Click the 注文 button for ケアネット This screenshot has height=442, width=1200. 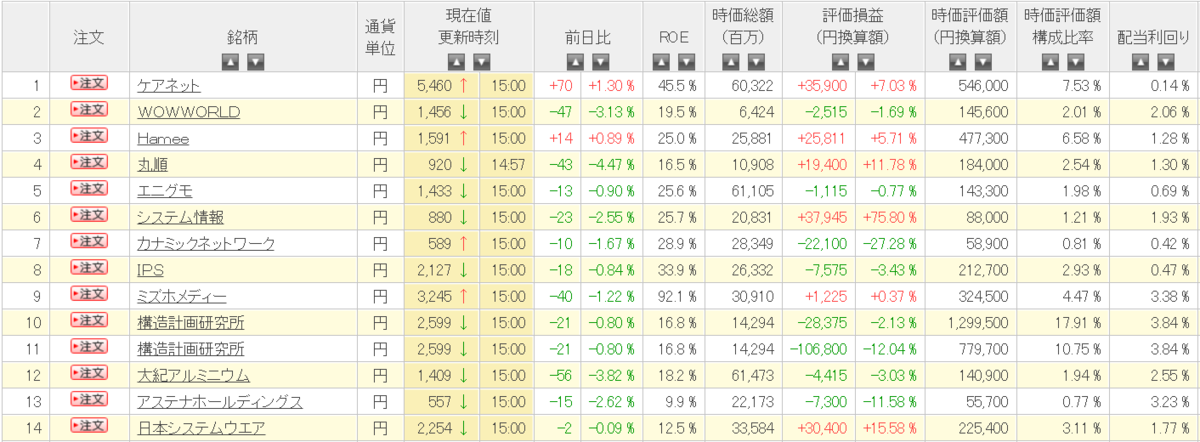tap(89, 84)
